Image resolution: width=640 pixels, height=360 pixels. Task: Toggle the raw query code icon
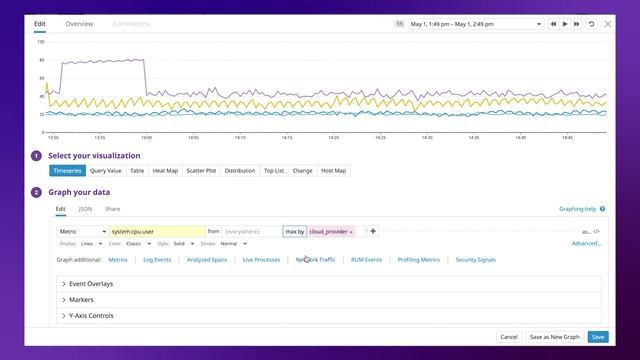597,231
